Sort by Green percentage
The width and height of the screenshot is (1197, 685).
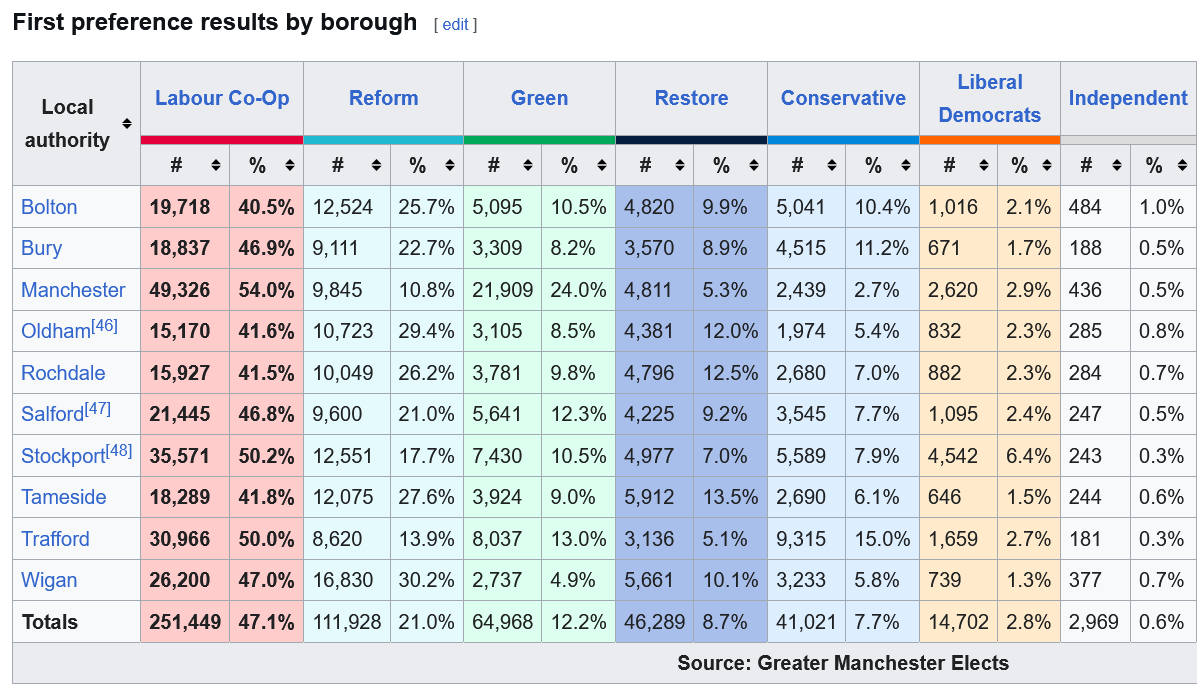tap(602, 165)
